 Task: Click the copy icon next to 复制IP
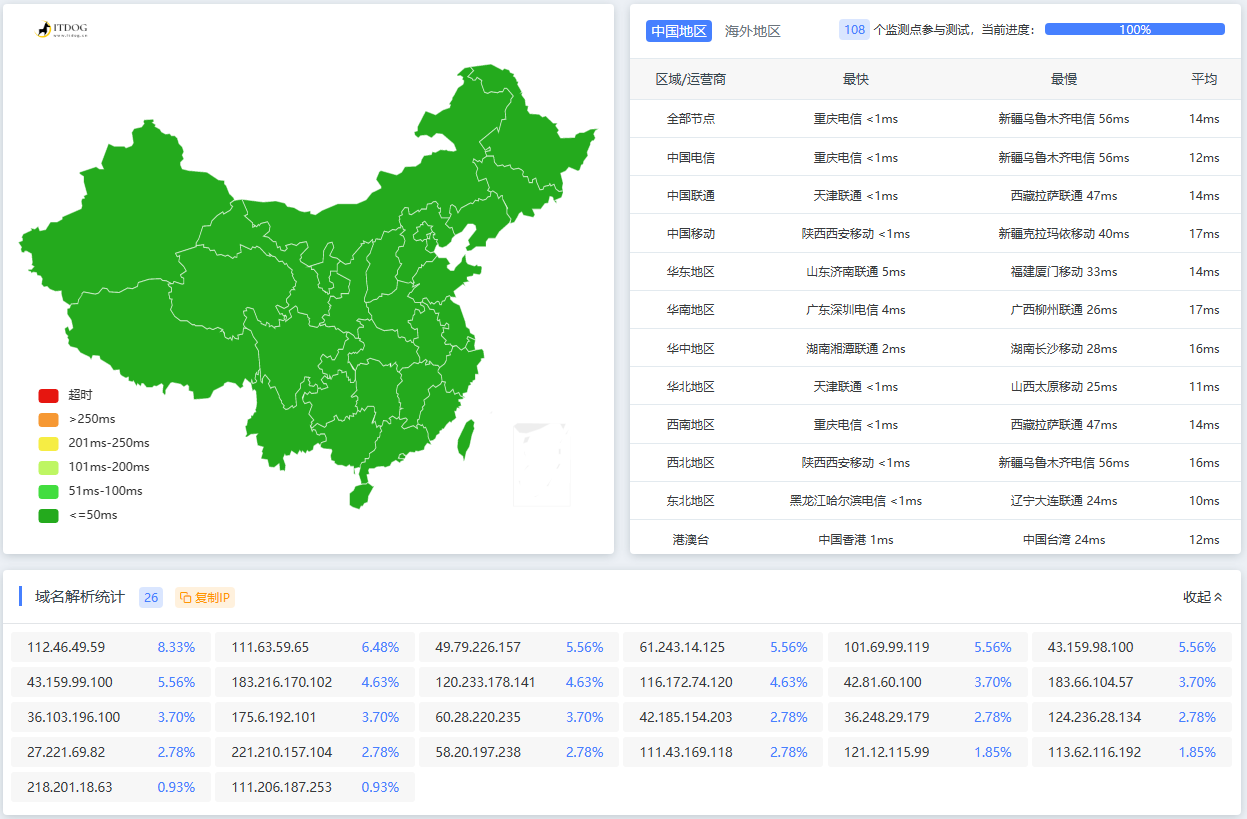[185, 598]
